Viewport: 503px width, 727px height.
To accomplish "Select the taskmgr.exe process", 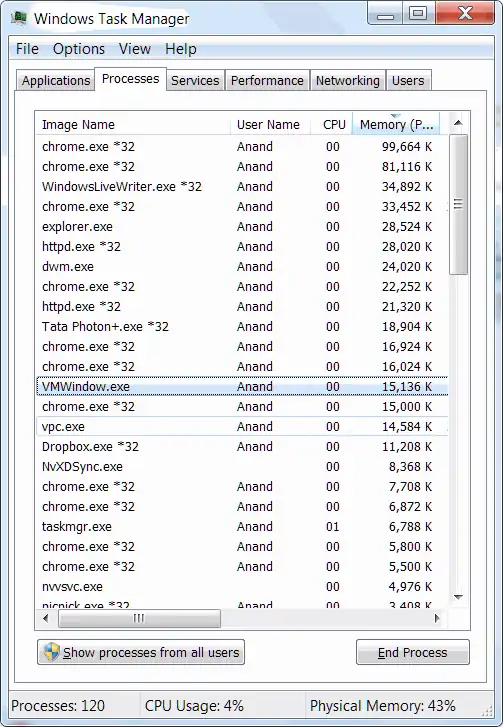I will pyautogui.click(x=242, y=526).
